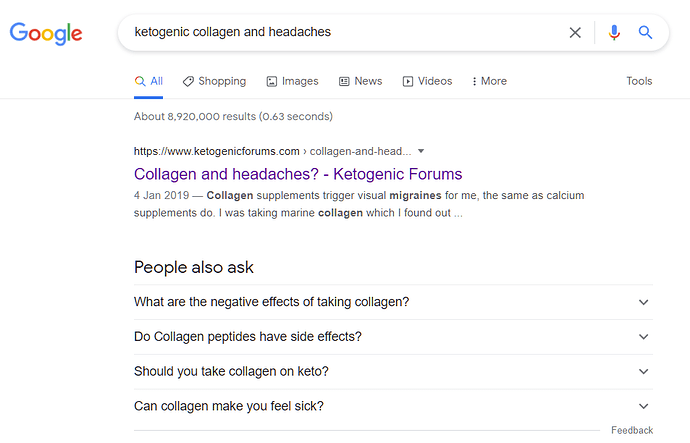690x443 pixels.
Task: Expand 'Should you take collagen on keto?'
Action: point(393,372)
